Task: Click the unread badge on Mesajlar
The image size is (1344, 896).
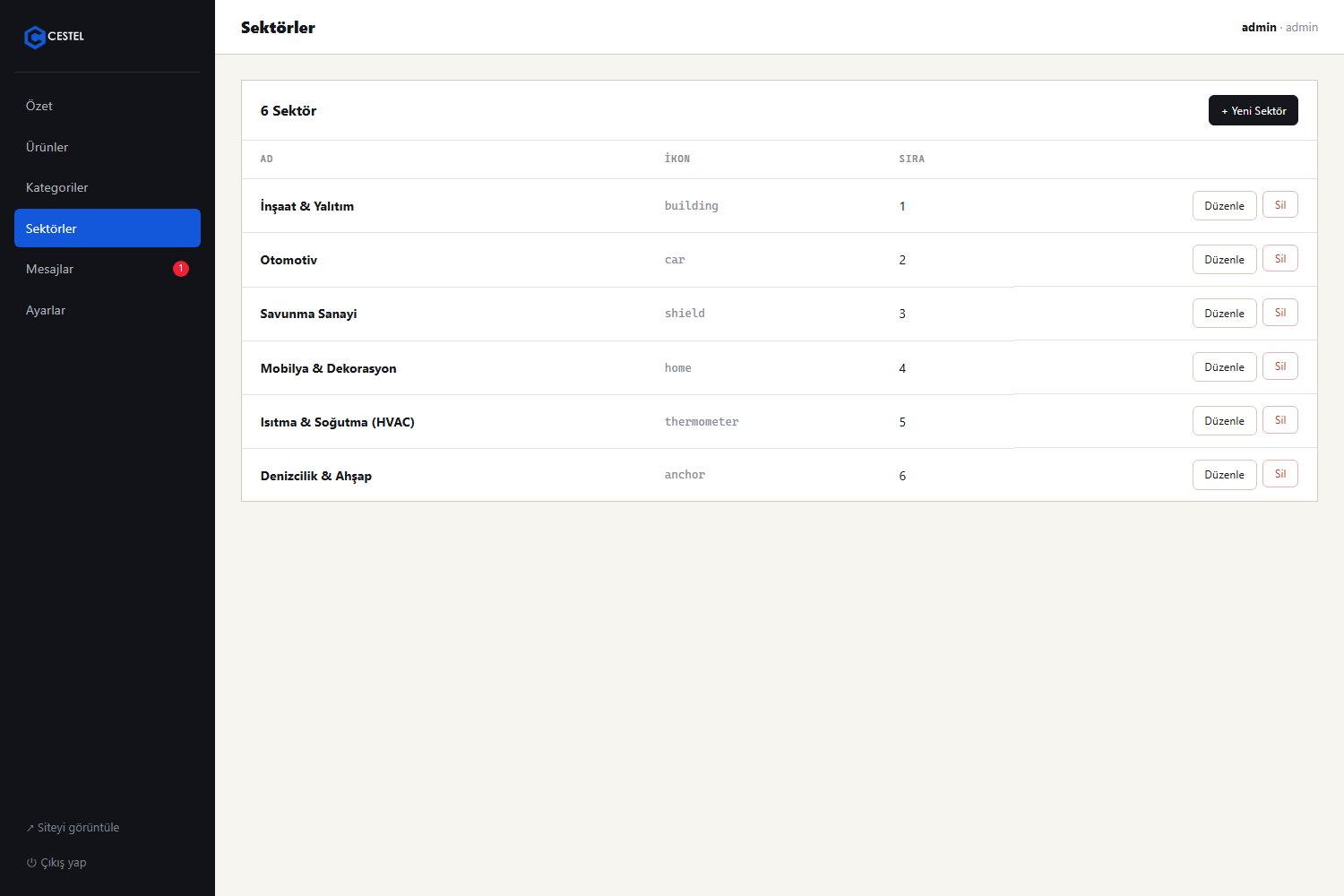Action: [x=181, y=269]
